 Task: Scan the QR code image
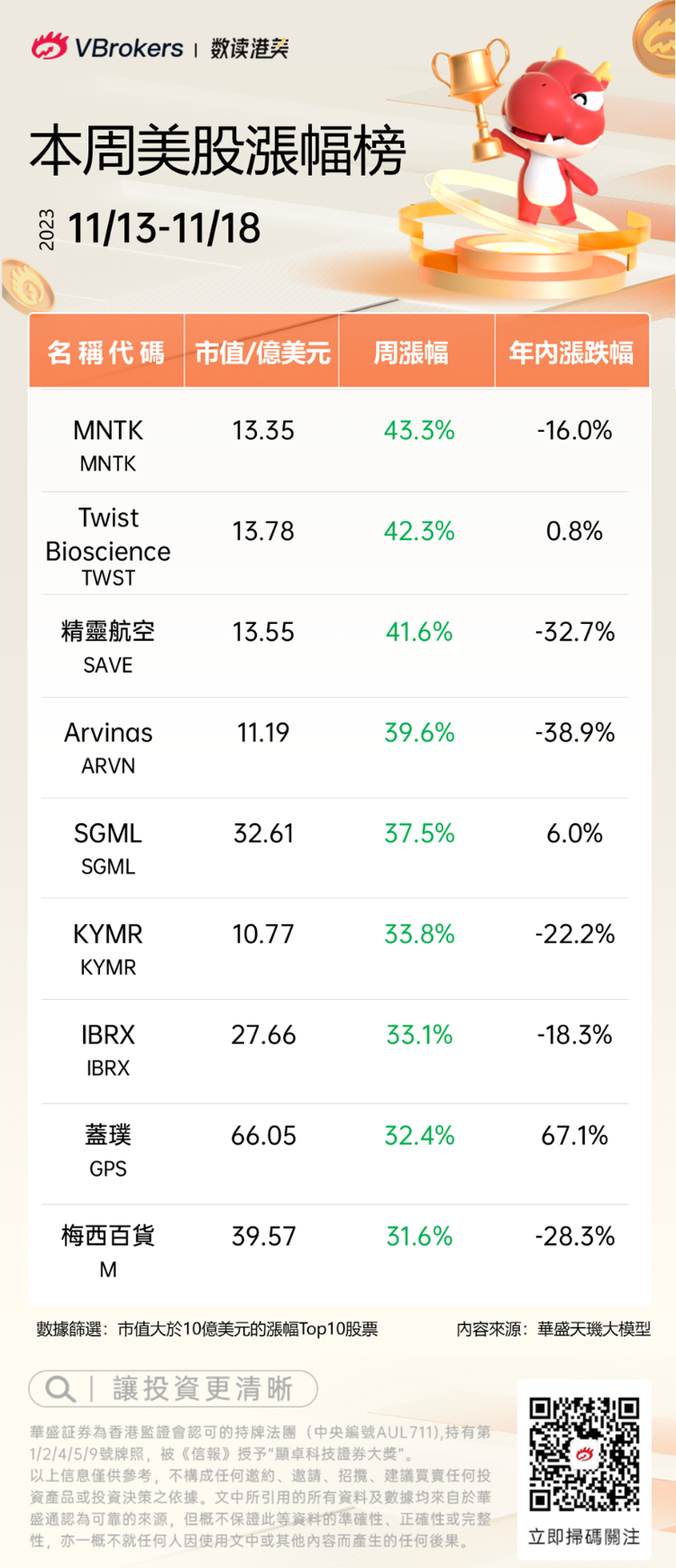pyautogui.click(x=584, y=1453)
